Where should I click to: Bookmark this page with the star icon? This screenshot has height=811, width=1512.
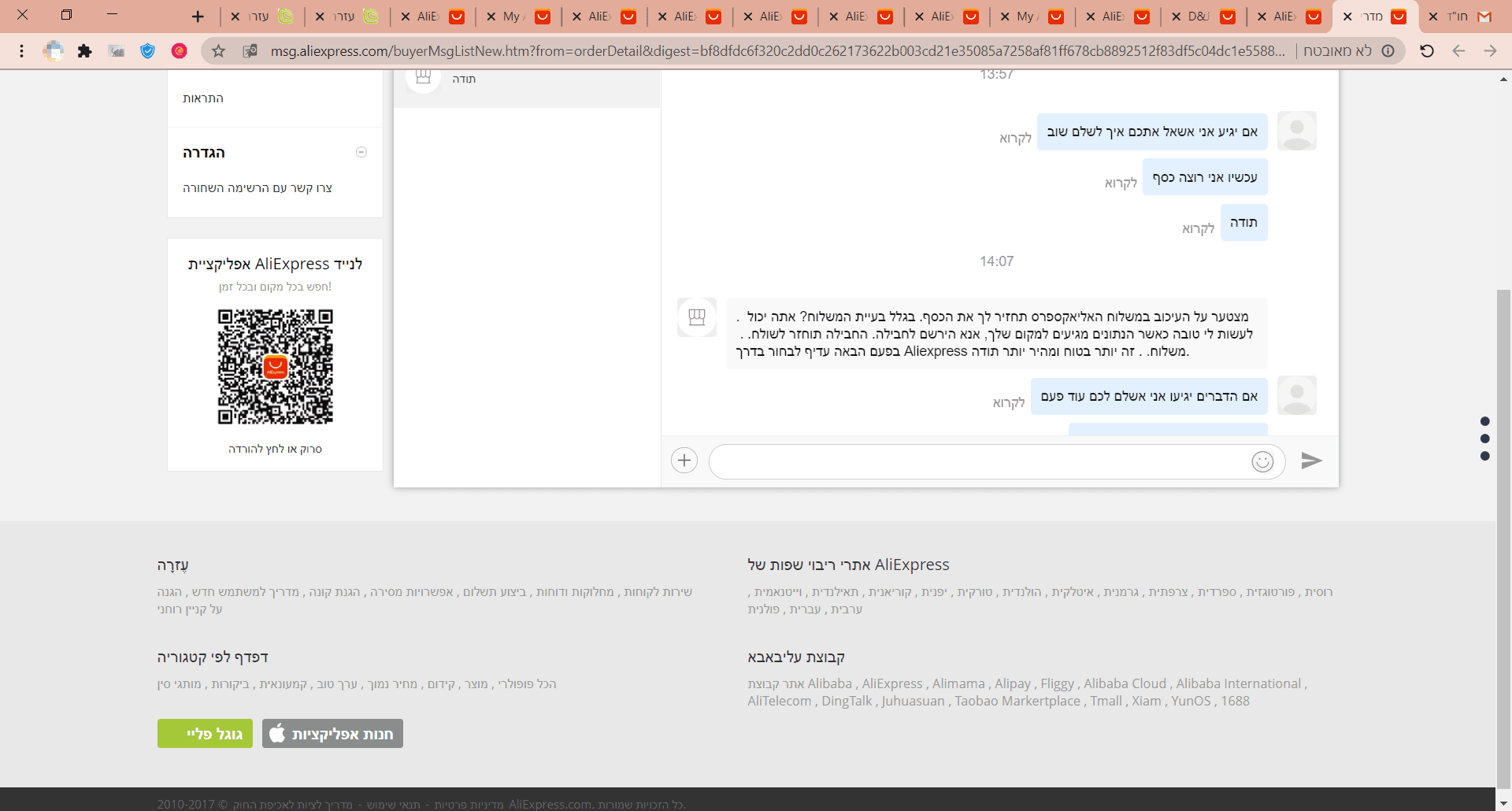tap(218, 51)
